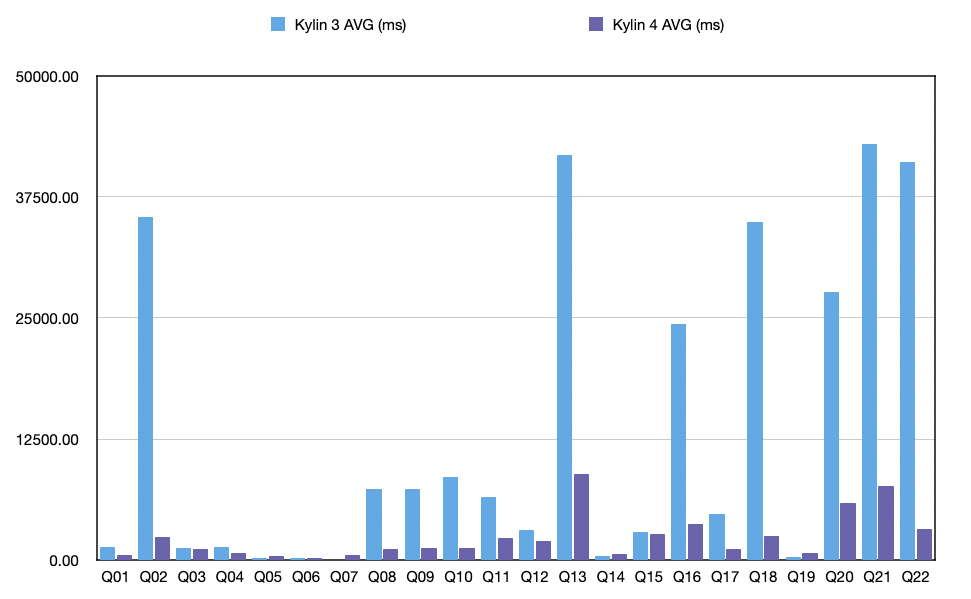The height and width of the screenshot is (599, 971).
Task: Click the Q13 x-axis label
Action: (572, 577)
